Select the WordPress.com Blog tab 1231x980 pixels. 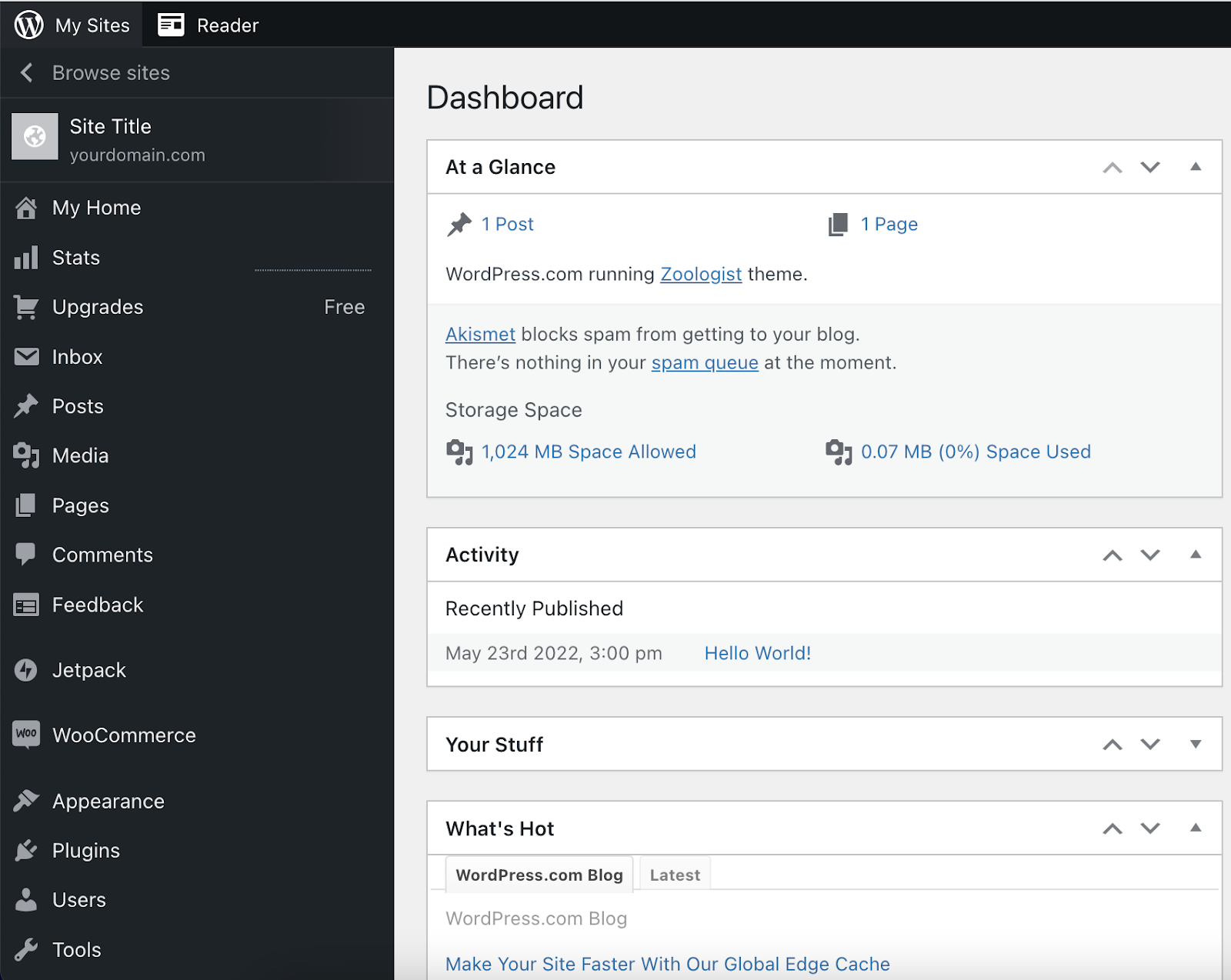point(539,874)
